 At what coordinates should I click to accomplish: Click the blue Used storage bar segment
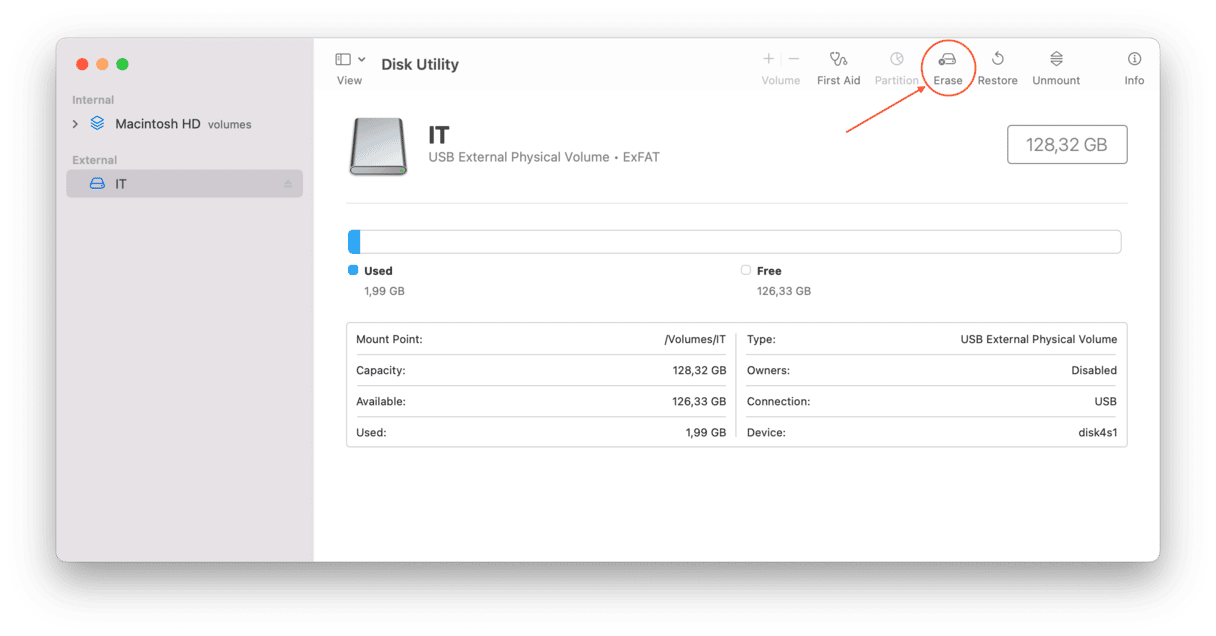(x=354, y=242)
